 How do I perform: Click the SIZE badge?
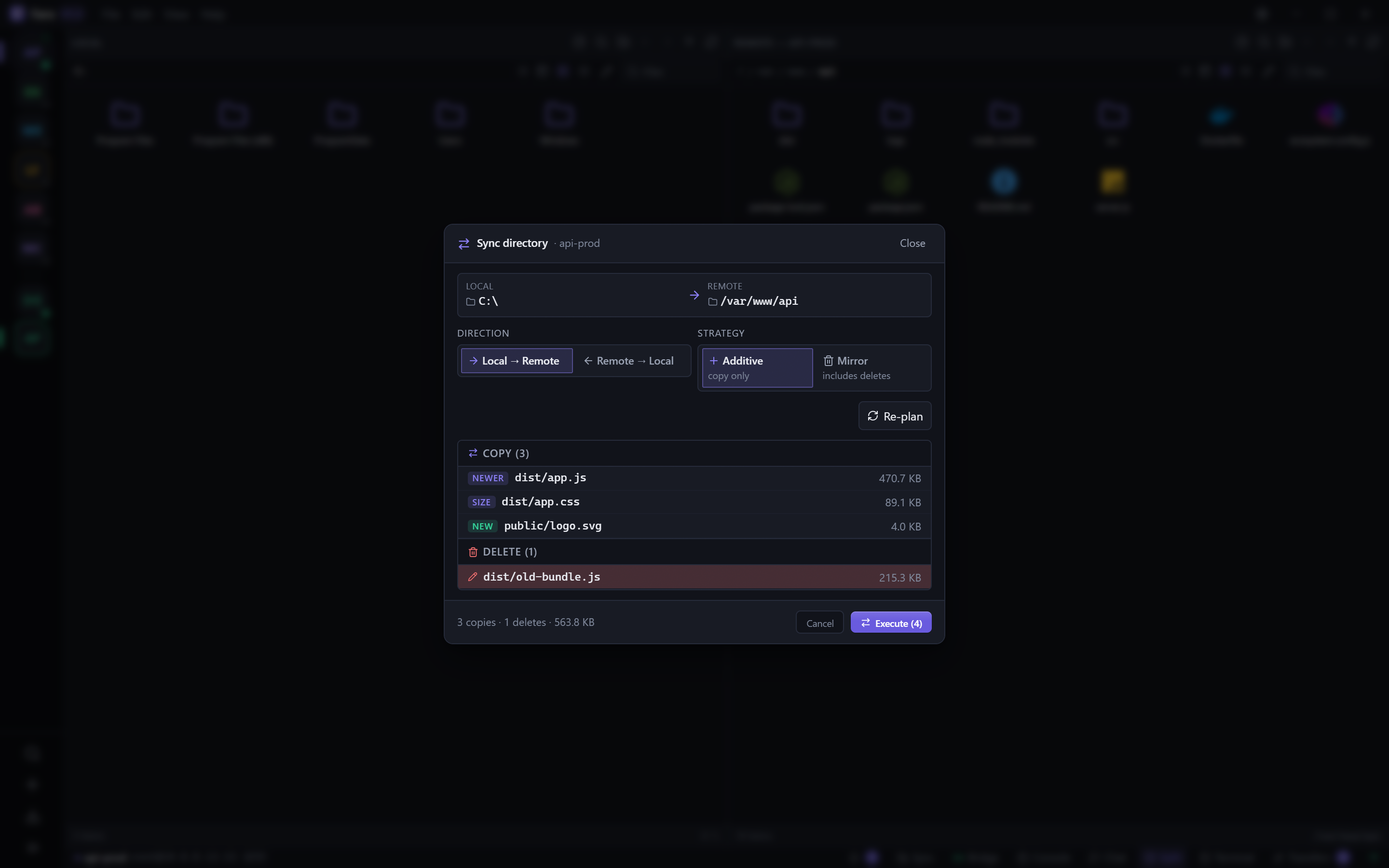point(481,502)
